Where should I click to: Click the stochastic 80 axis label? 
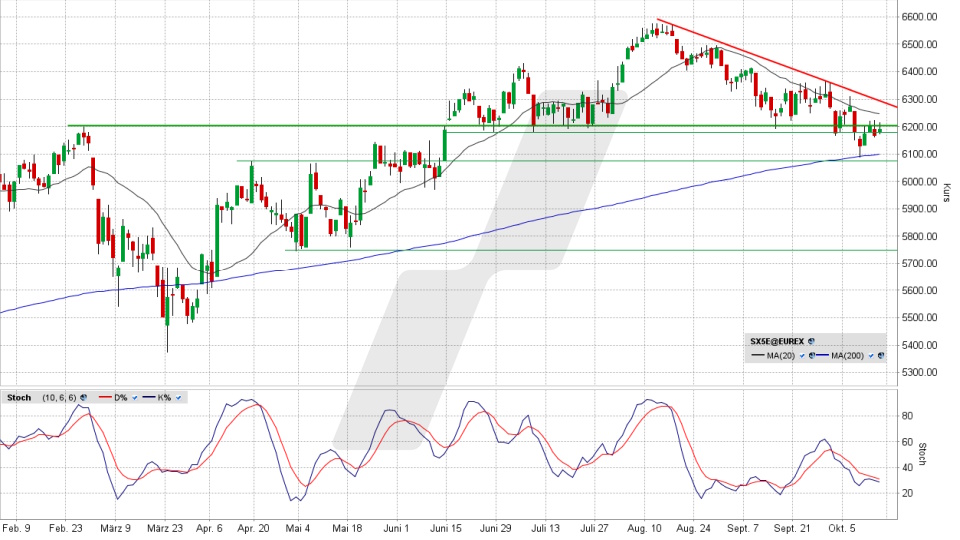(907, 416)
